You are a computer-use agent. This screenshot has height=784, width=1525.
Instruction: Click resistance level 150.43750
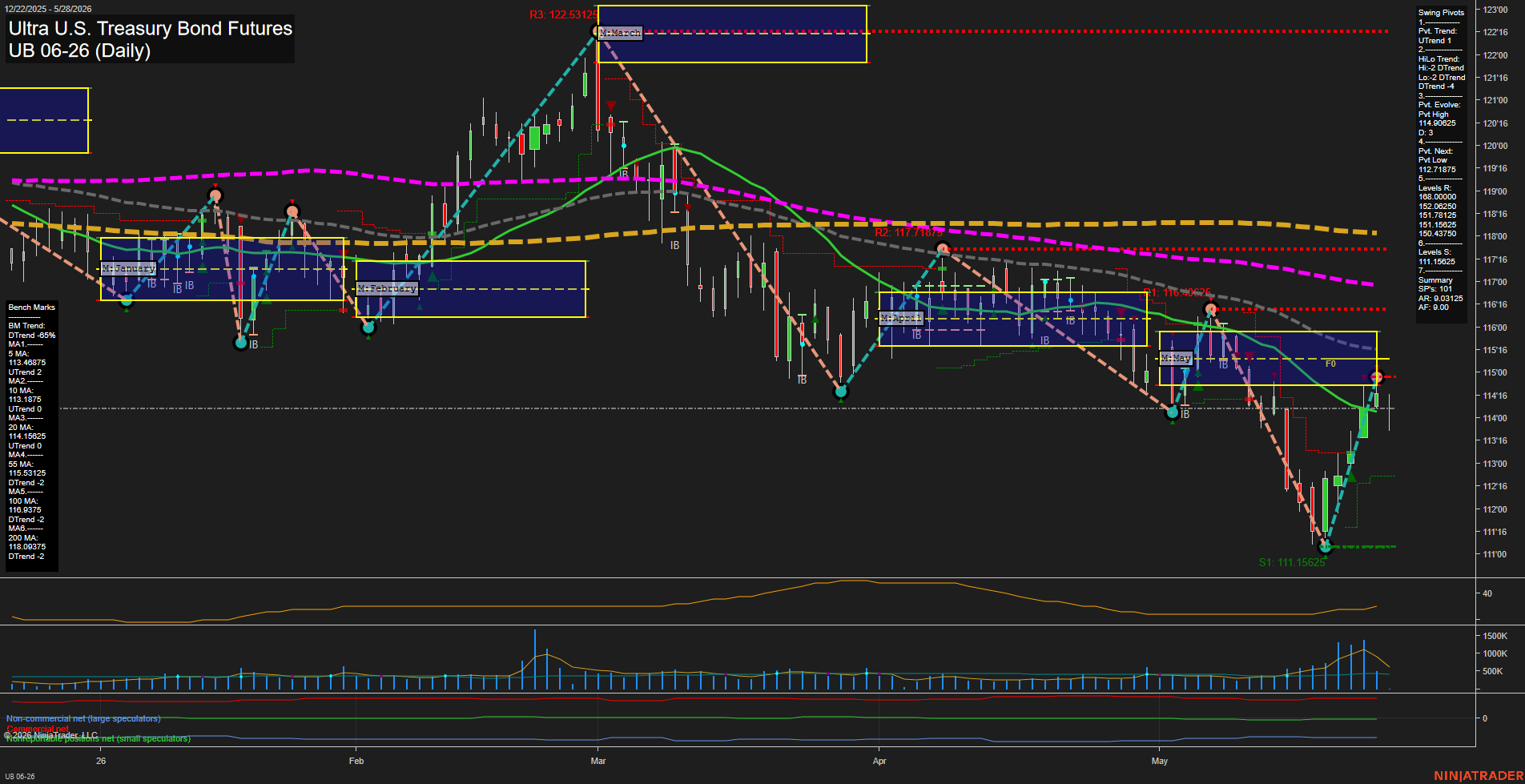point(1437,234)
